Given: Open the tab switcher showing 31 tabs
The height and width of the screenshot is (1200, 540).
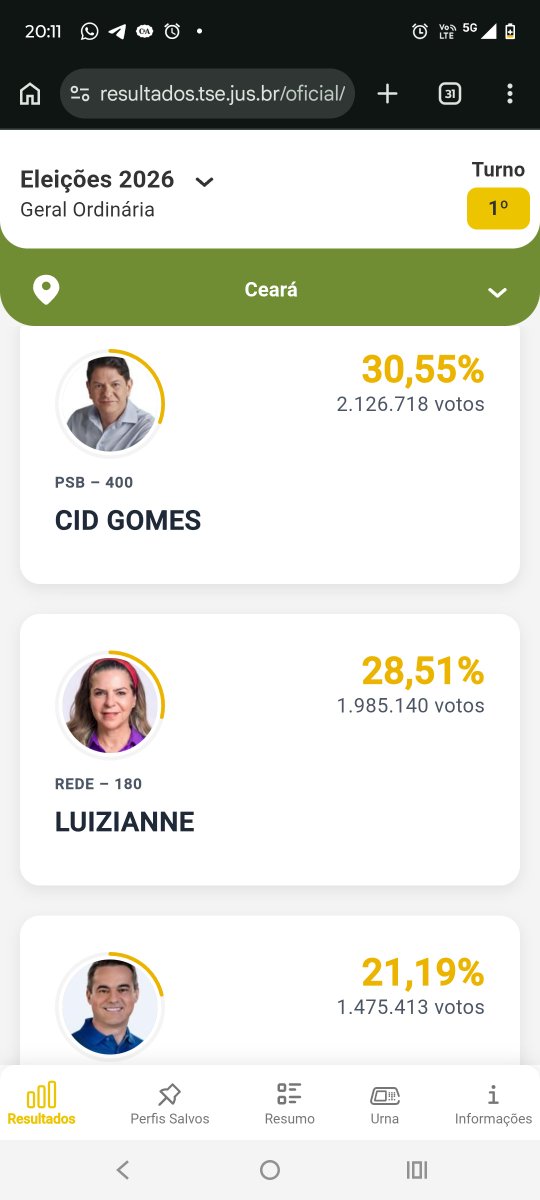Looking at the screenshot, I should point(450,94).
